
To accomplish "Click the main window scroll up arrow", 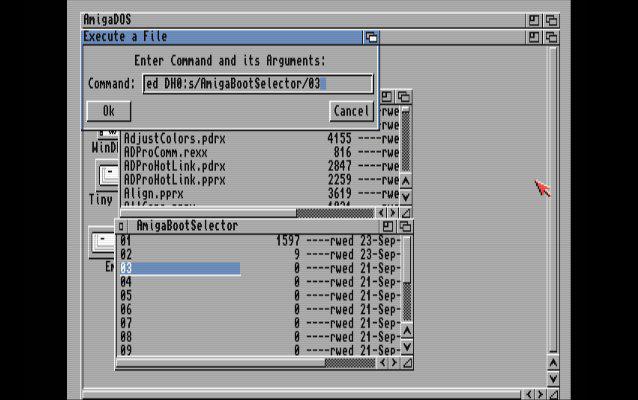I will click(x=553, y=363).
